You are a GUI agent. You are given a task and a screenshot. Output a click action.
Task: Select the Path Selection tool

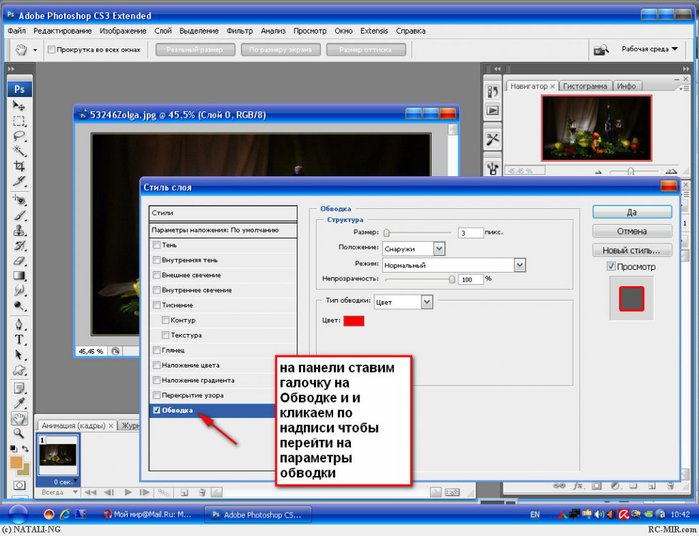pyautogui.click(x=19, y=355)
